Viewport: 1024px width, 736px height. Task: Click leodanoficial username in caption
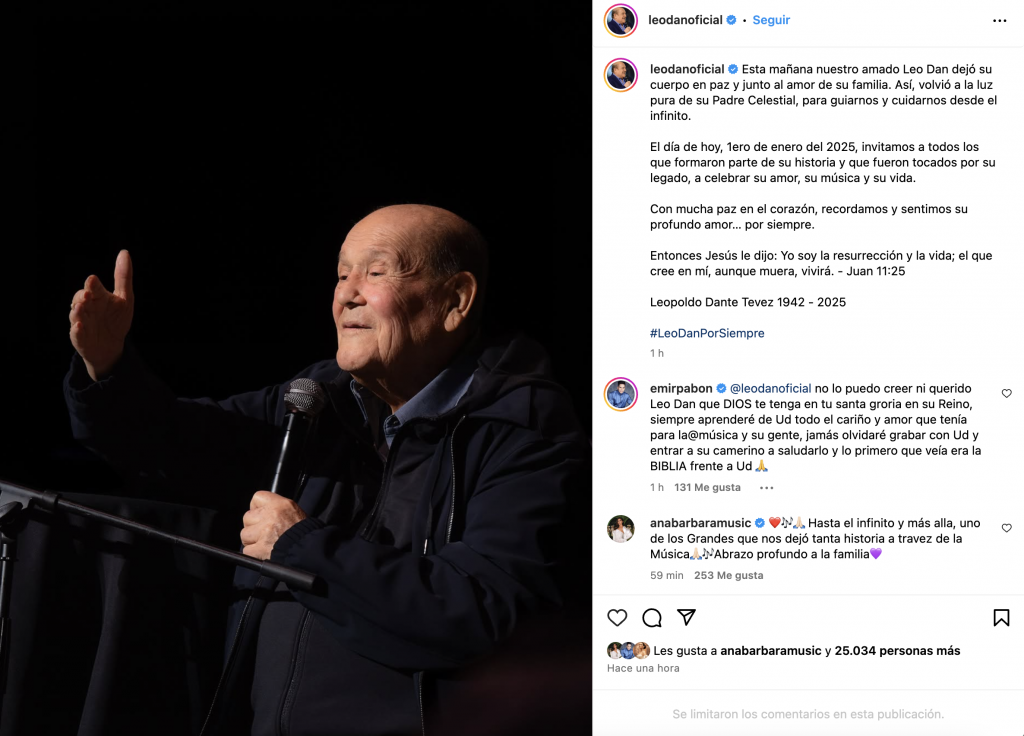tap(687, 69)
